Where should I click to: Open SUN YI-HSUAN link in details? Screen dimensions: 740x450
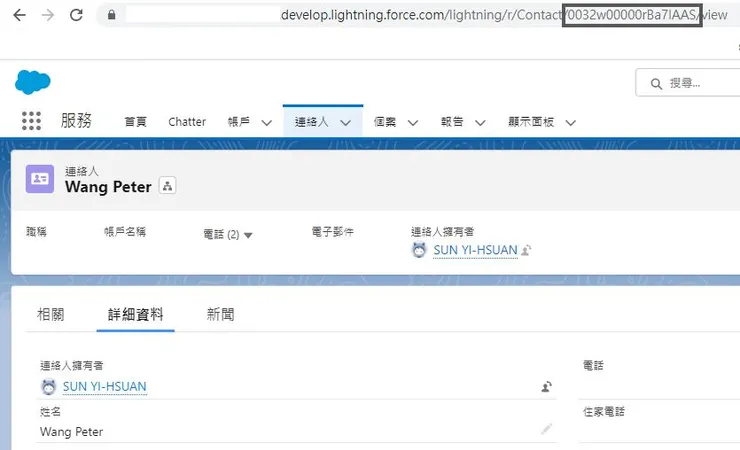pos(105,387)
